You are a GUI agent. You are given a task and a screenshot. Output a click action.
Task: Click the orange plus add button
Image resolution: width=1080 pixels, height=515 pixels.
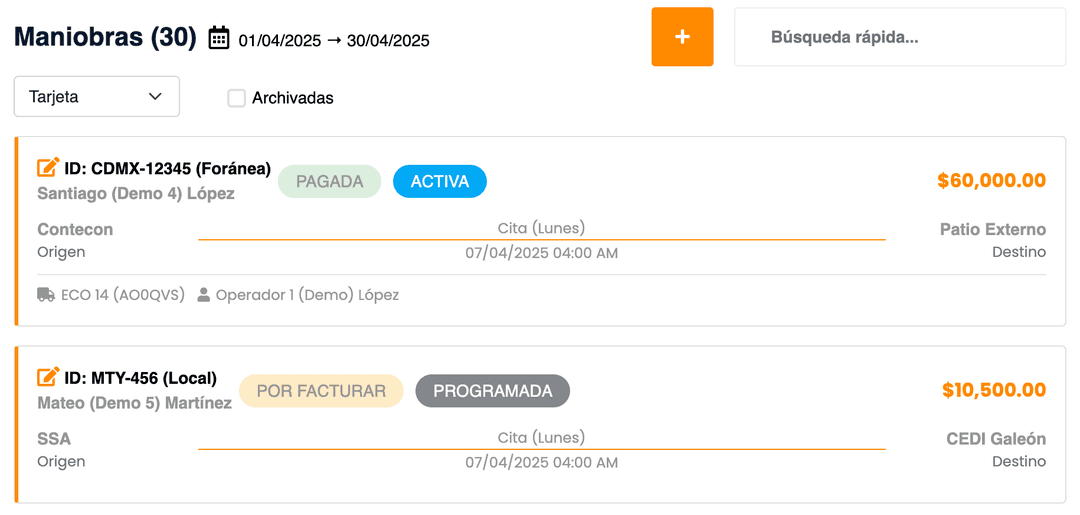coord(682,37)
